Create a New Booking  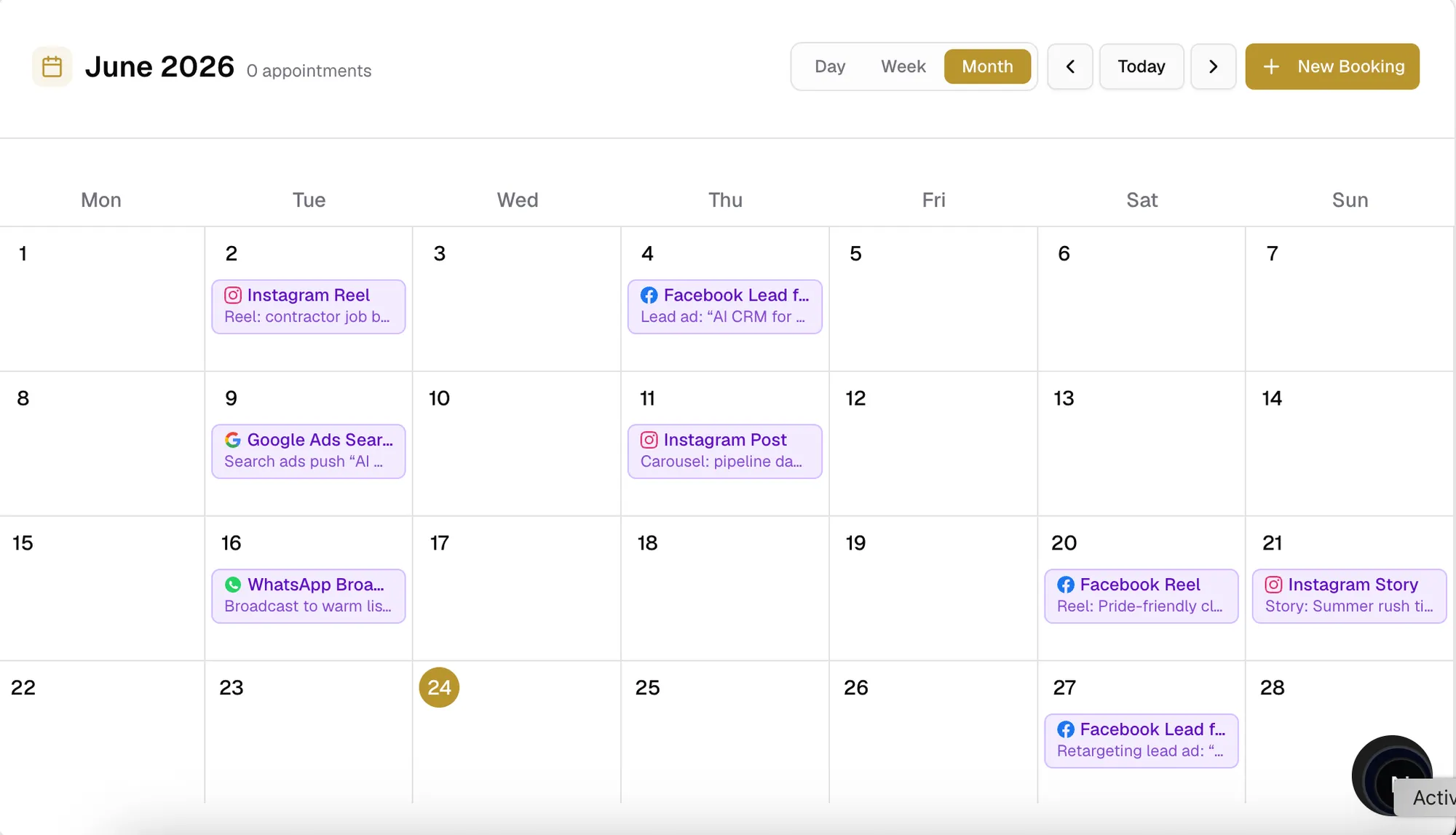click(1332, 66)
